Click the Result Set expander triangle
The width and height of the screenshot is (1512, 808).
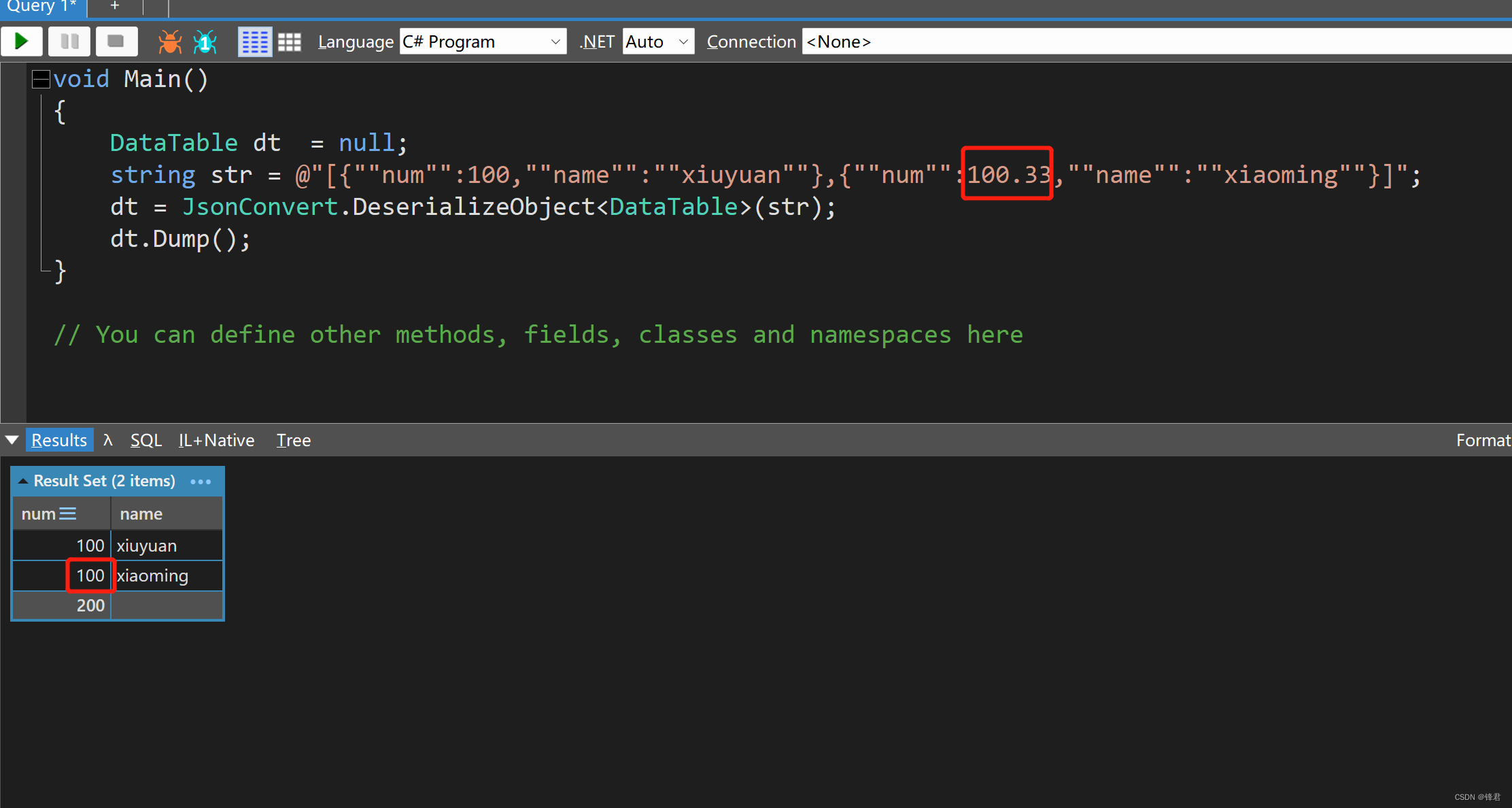(23, 481)
